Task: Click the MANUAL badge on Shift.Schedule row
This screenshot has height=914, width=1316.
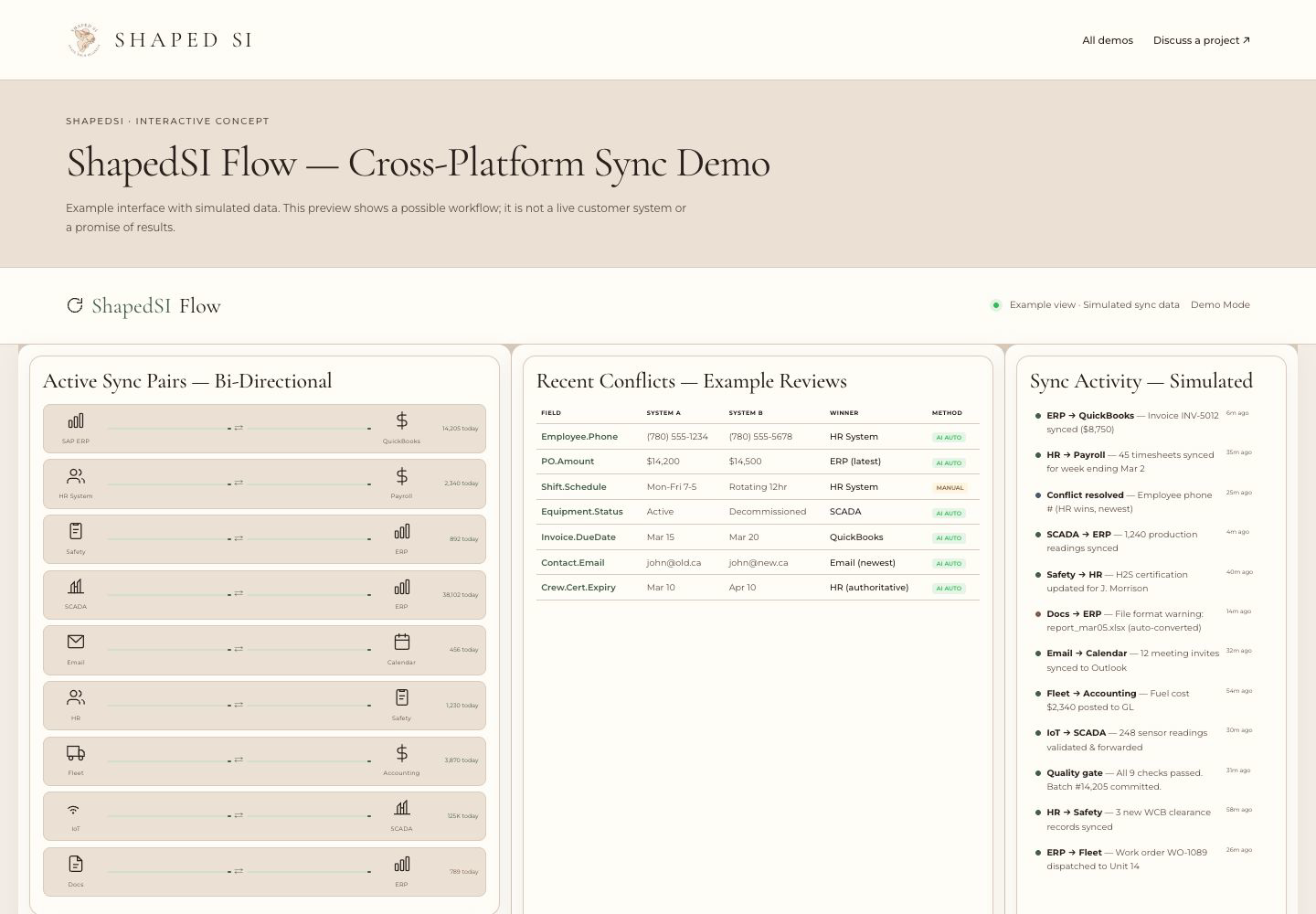Action: point(950,488)
